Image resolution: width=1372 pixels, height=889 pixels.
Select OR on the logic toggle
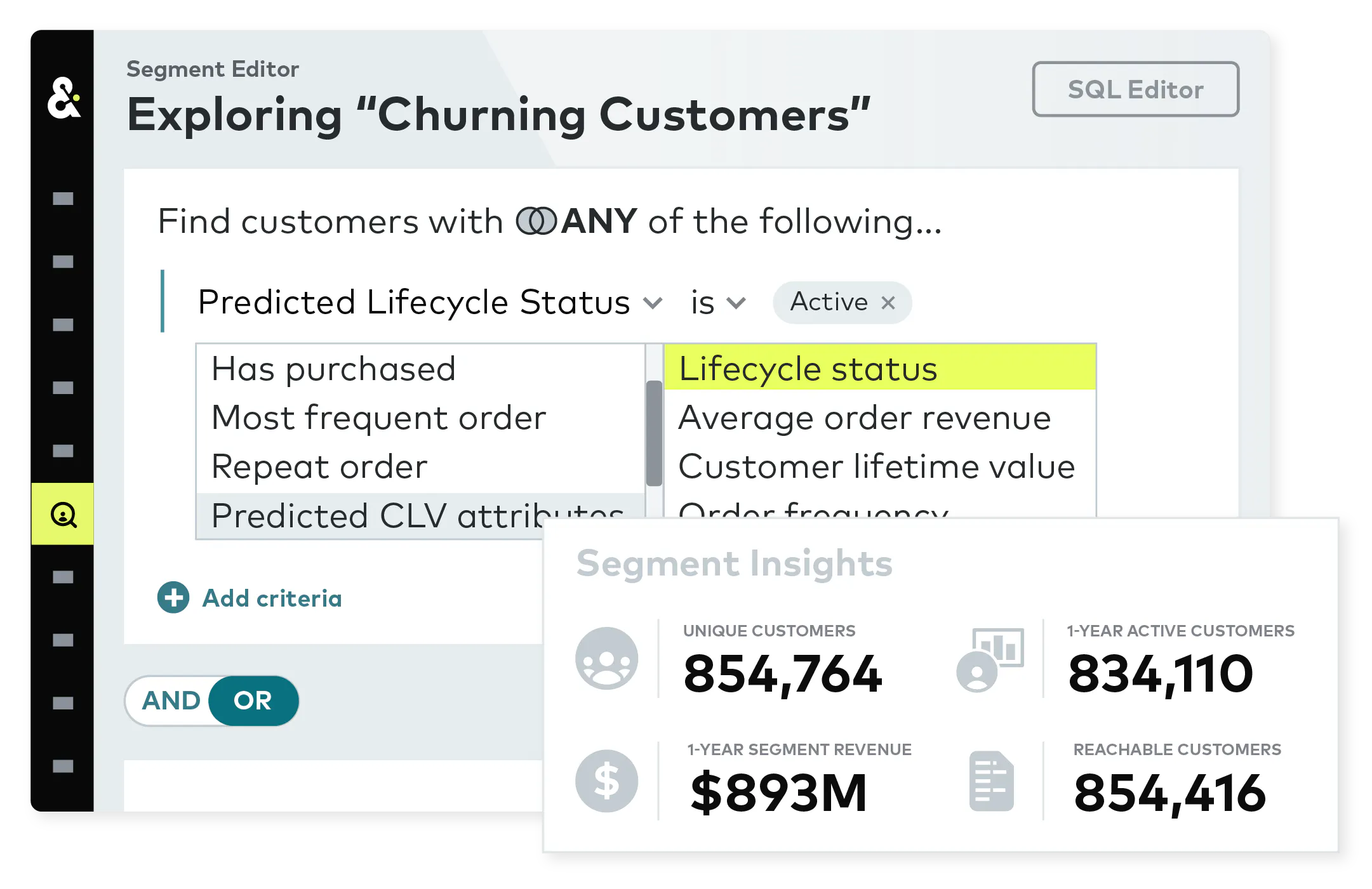tap(253, 701)
